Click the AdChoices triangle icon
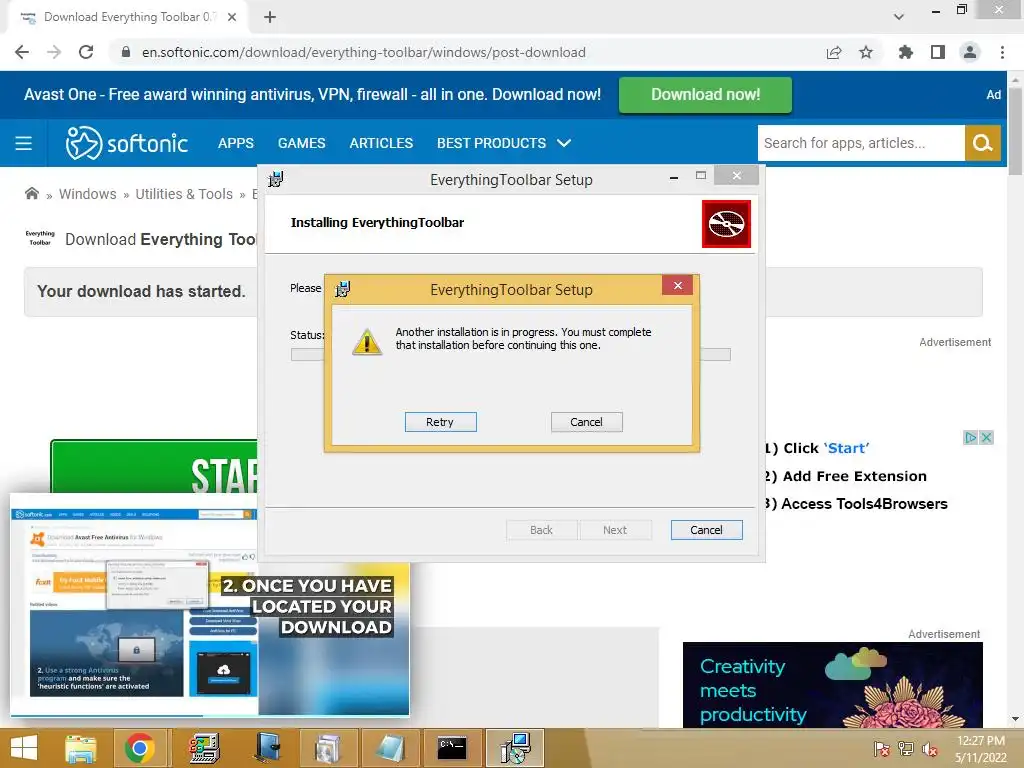The width and height of the screenshot is (1024, 768). [971, 438]
